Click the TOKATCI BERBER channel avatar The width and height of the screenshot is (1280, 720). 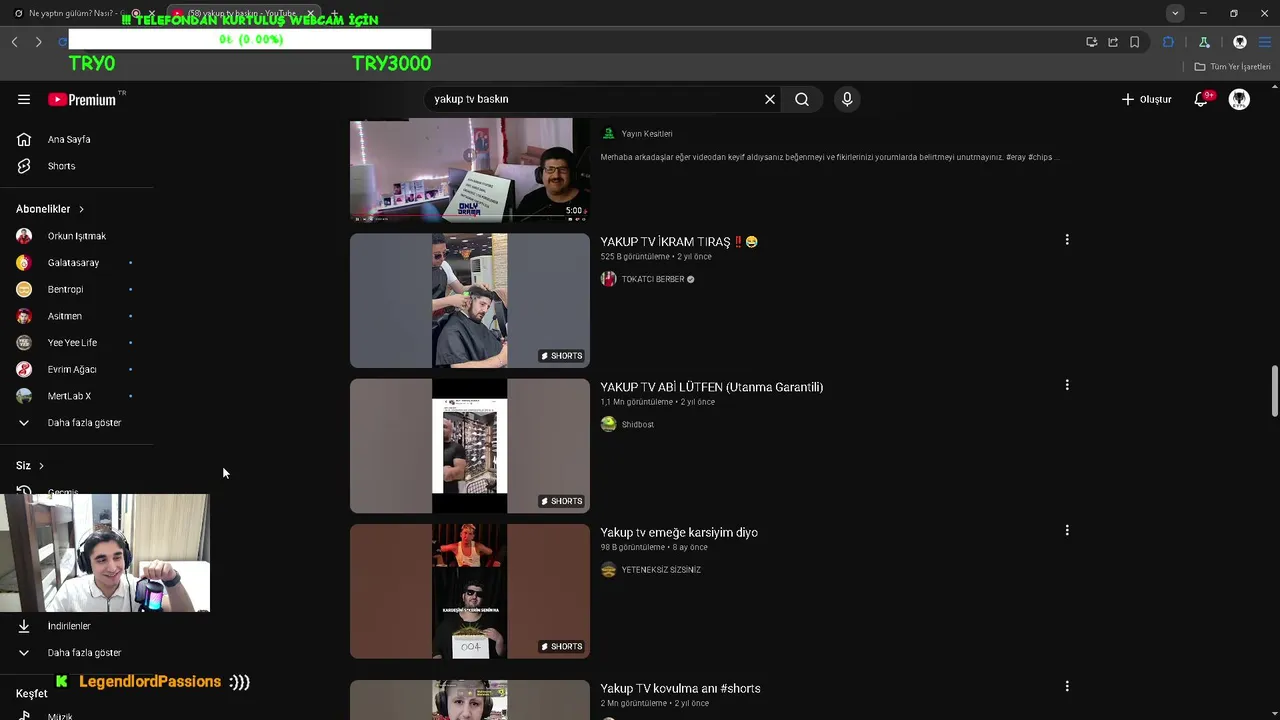click(608, 279)
